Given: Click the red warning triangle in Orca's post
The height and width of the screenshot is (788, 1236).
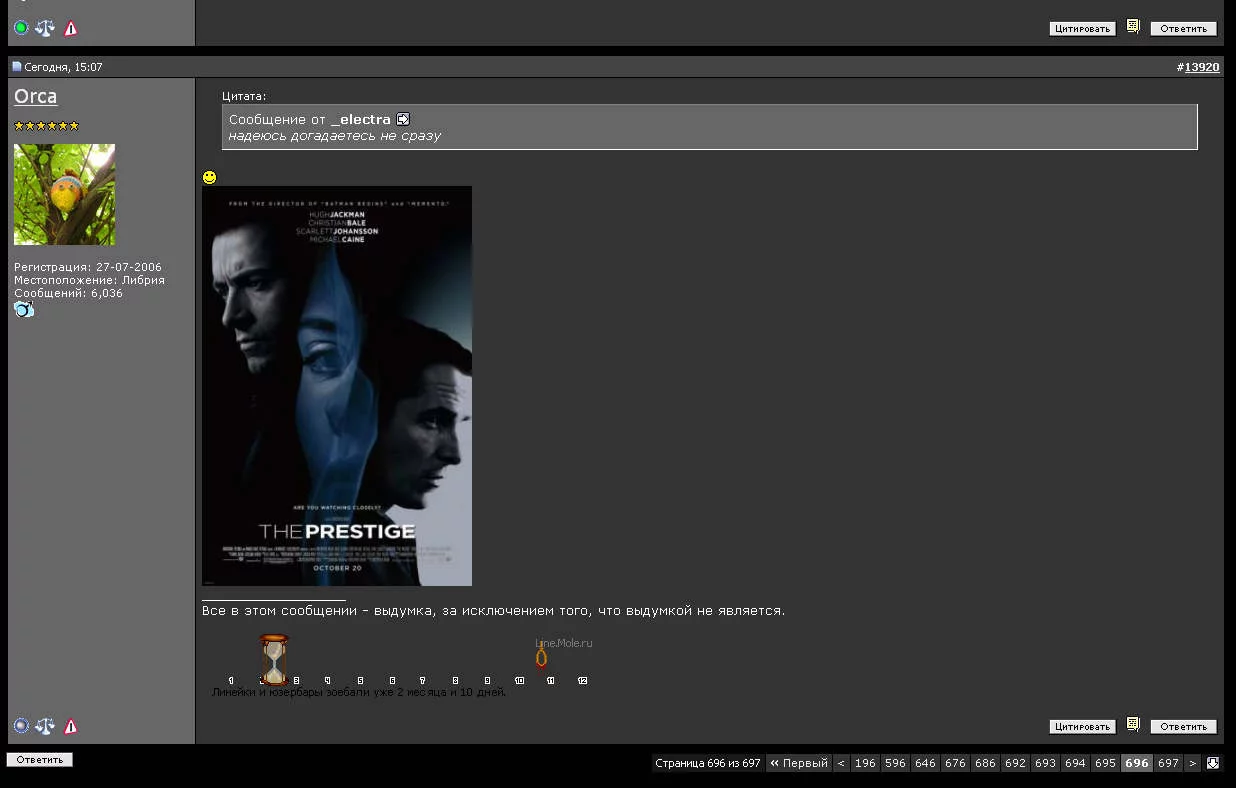Looking at the screenshot, I should pos(71,726).
